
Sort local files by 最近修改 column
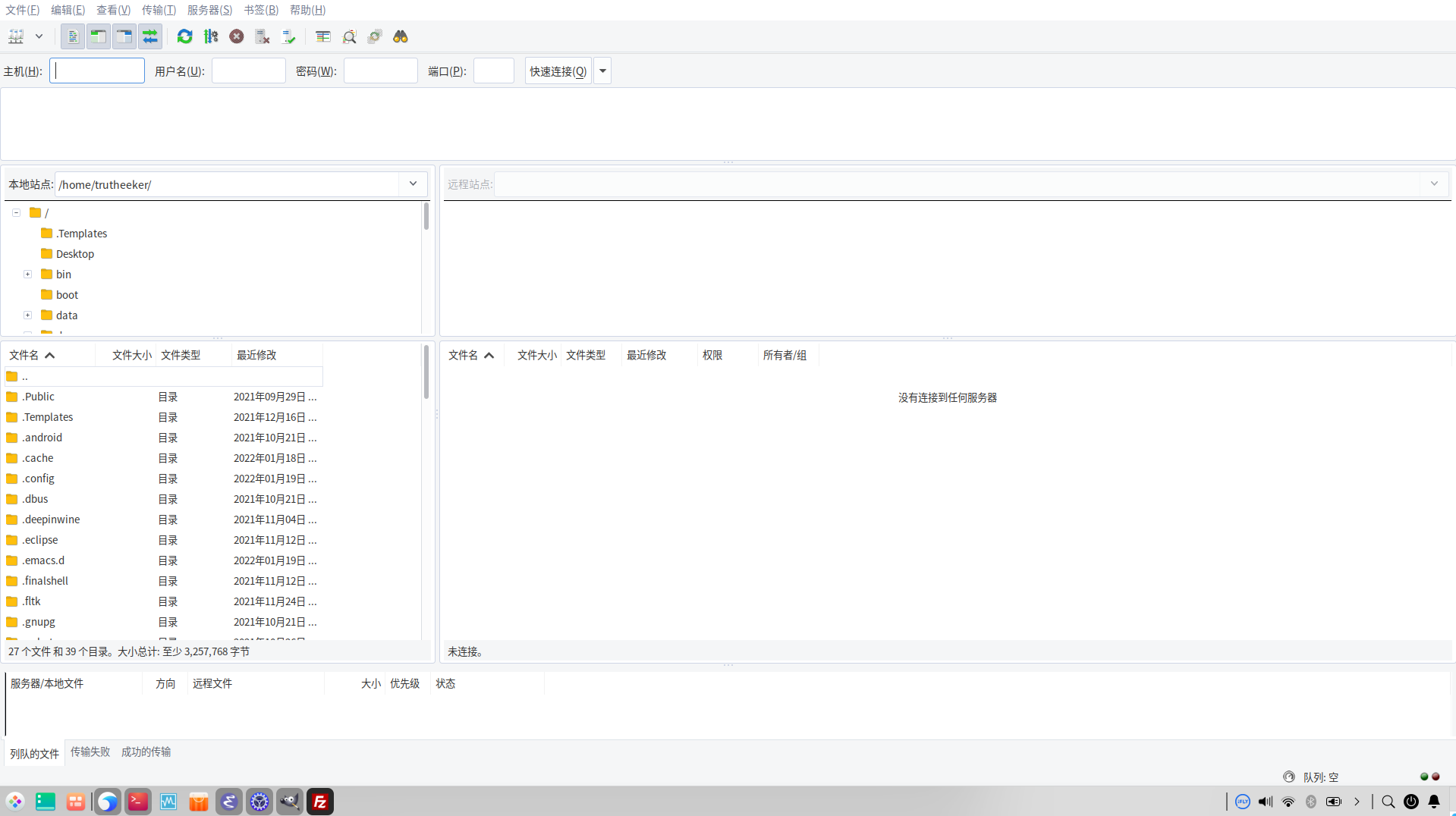tap(277, 355)
